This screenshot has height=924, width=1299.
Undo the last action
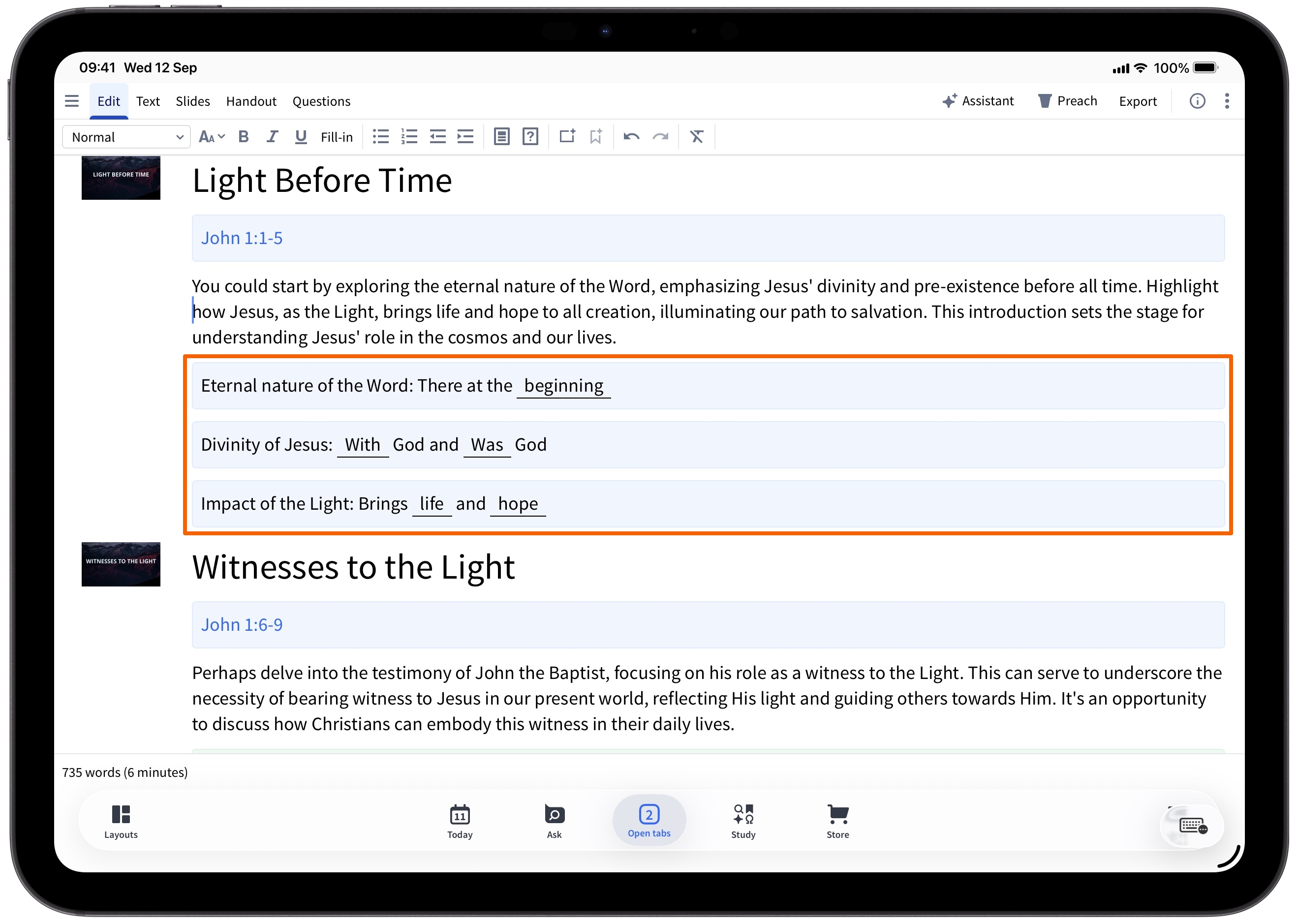(x=631, y=137)
